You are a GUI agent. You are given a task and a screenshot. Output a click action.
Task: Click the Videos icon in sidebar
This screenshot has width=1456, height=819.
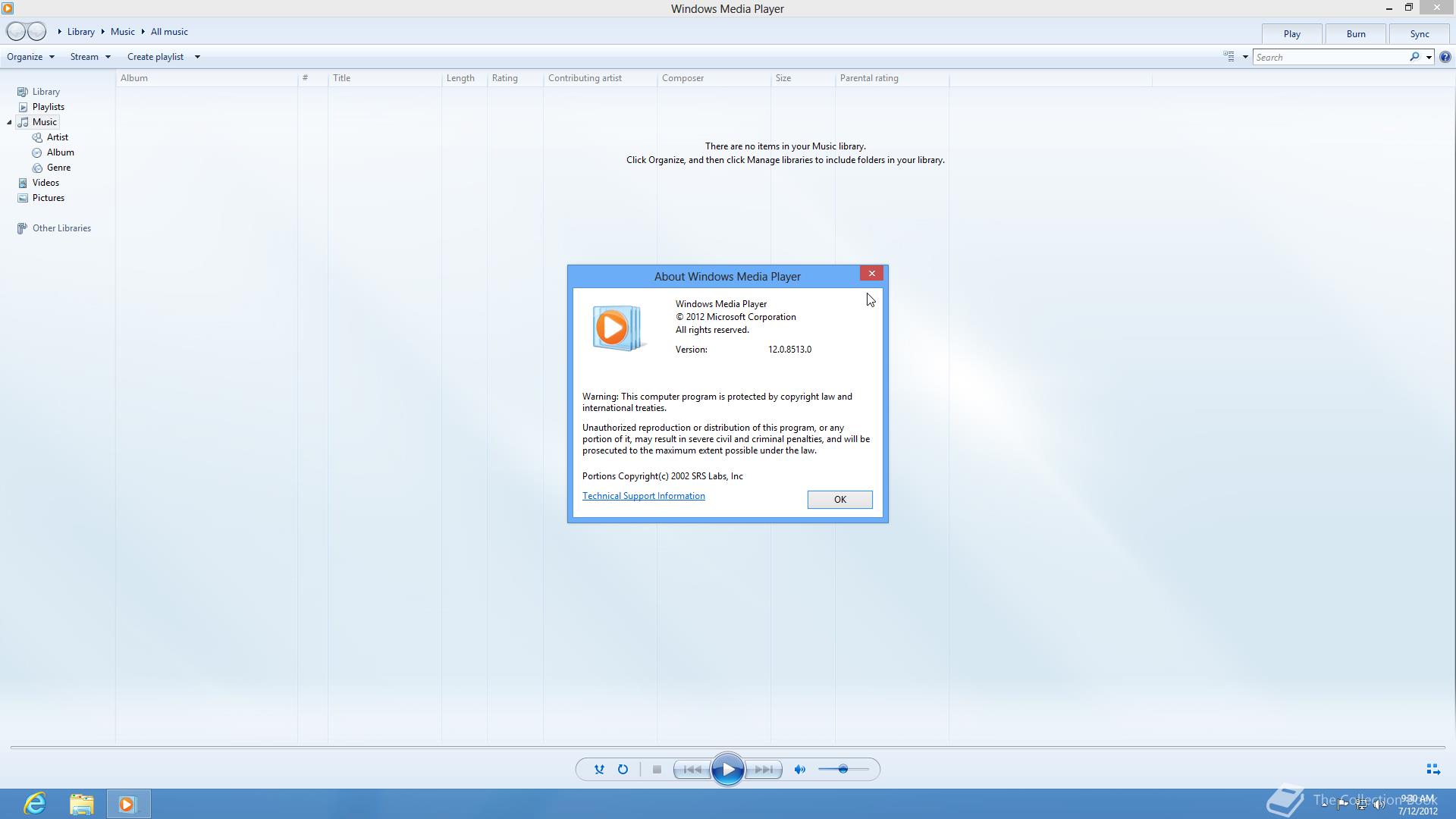click(23, 183)
